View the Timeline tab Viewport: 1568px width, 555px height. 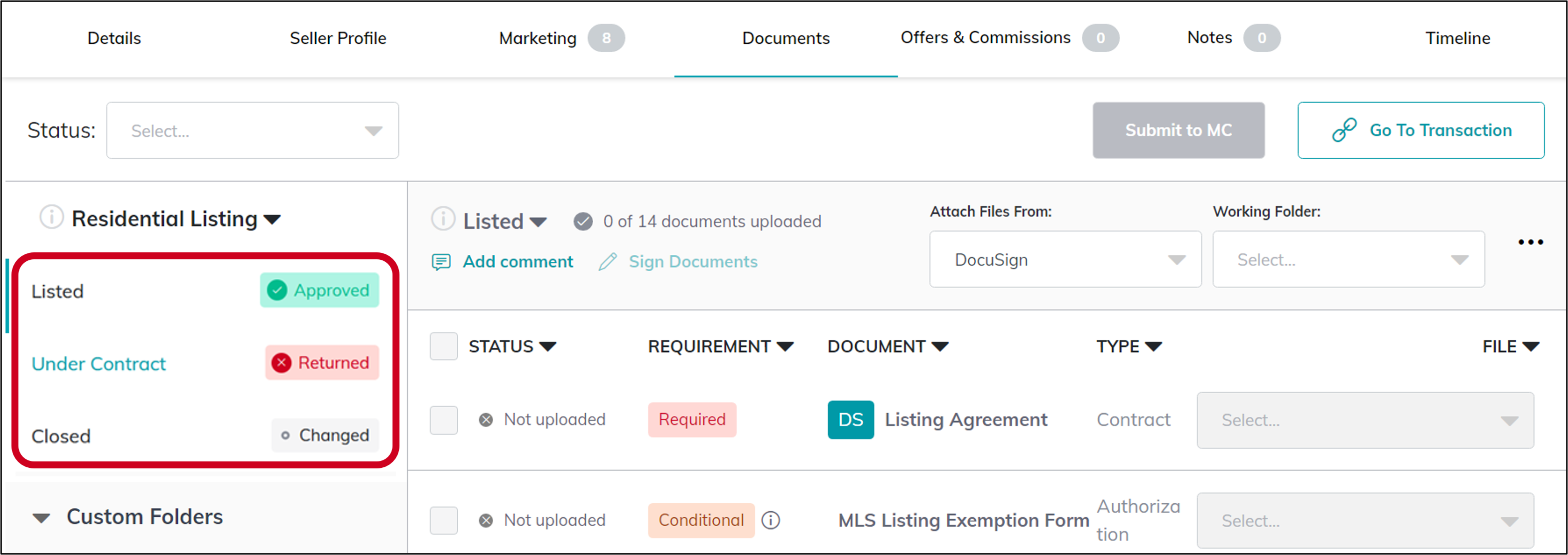click(1457, 38)
